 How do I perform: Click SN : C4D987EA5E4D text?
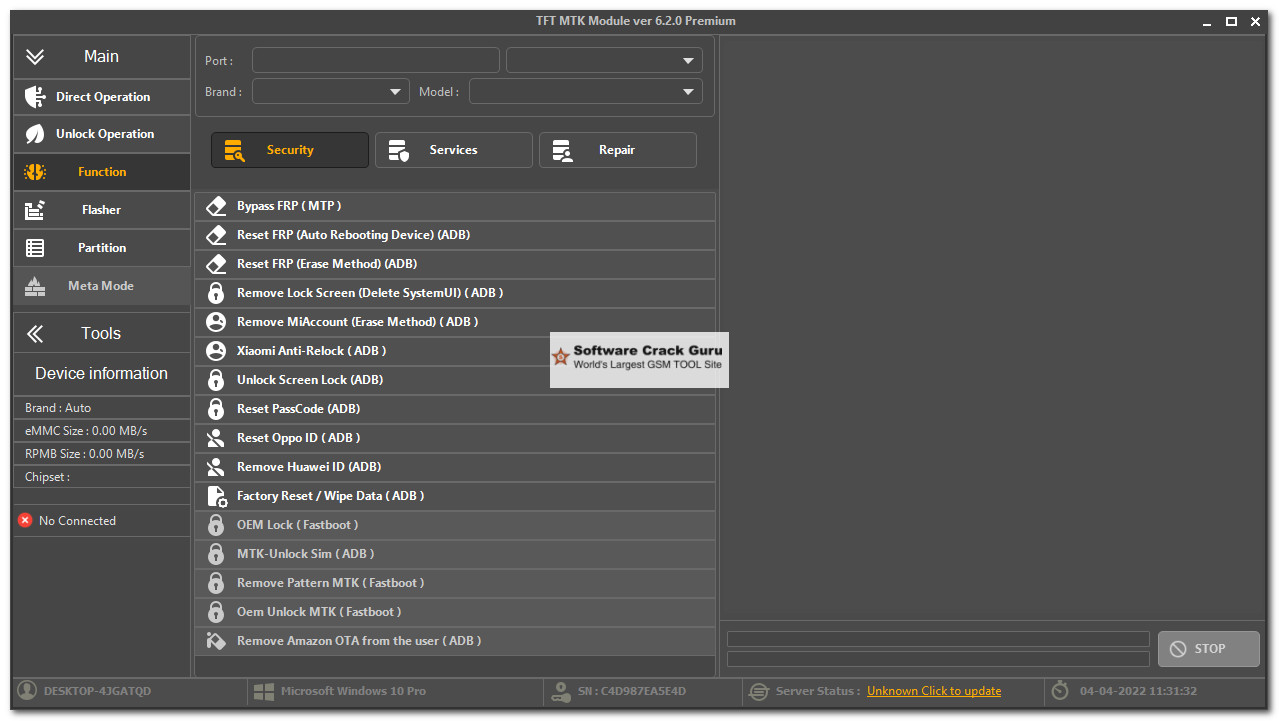pyautogui.click(x=632, y=691)
